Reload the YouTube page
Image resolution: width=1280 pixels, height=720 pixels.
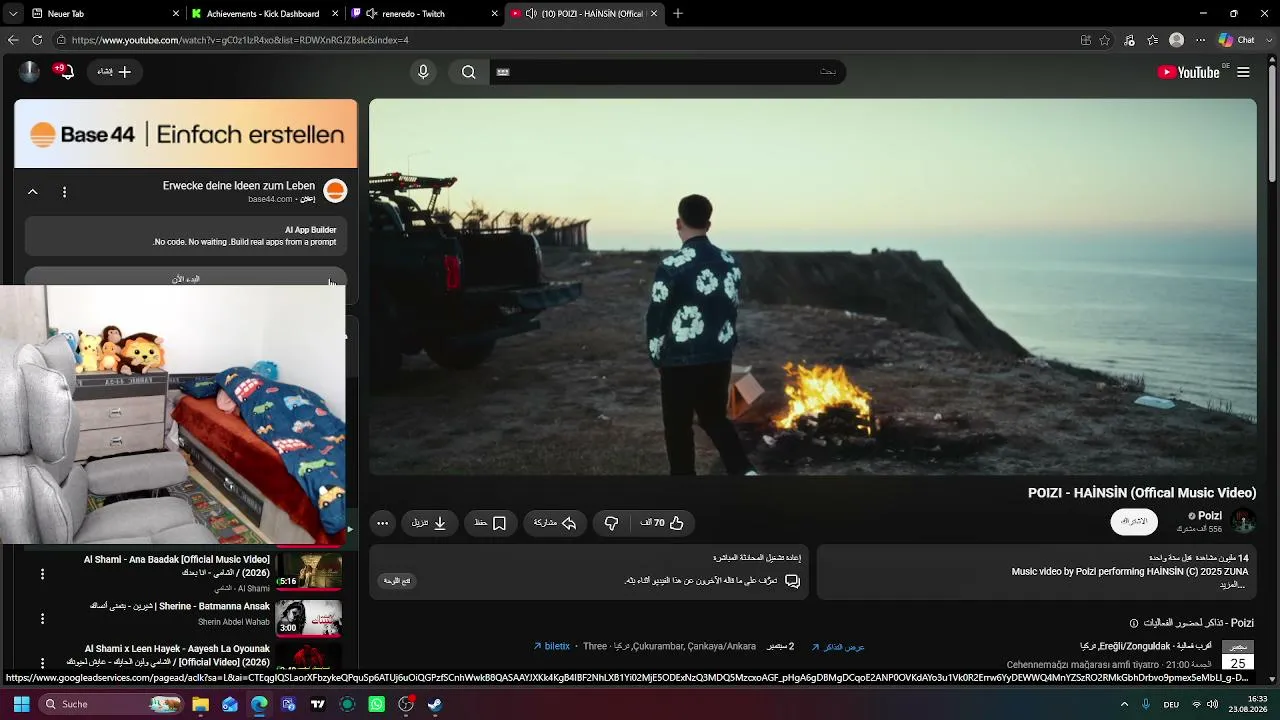tap(37, 40)
